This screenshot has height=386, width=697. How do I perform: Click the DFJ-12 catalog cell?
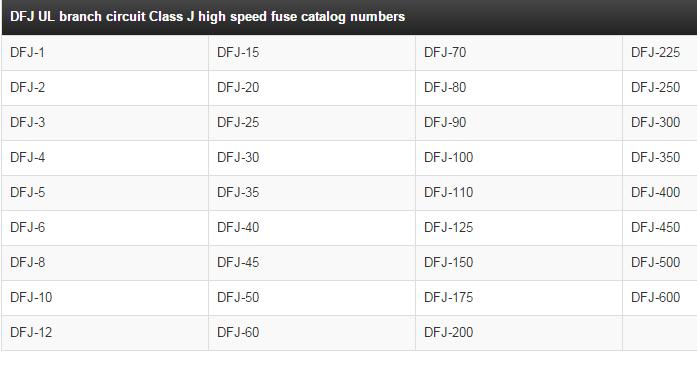click(x=105, y=333)
